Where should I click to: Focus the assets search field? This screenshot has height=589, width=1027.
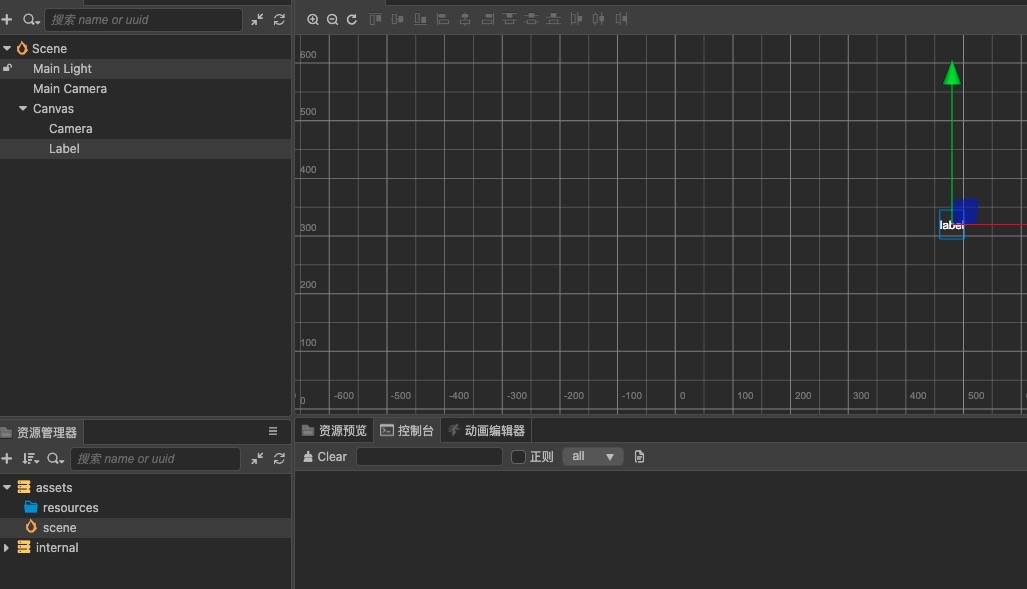pos(155,459)
